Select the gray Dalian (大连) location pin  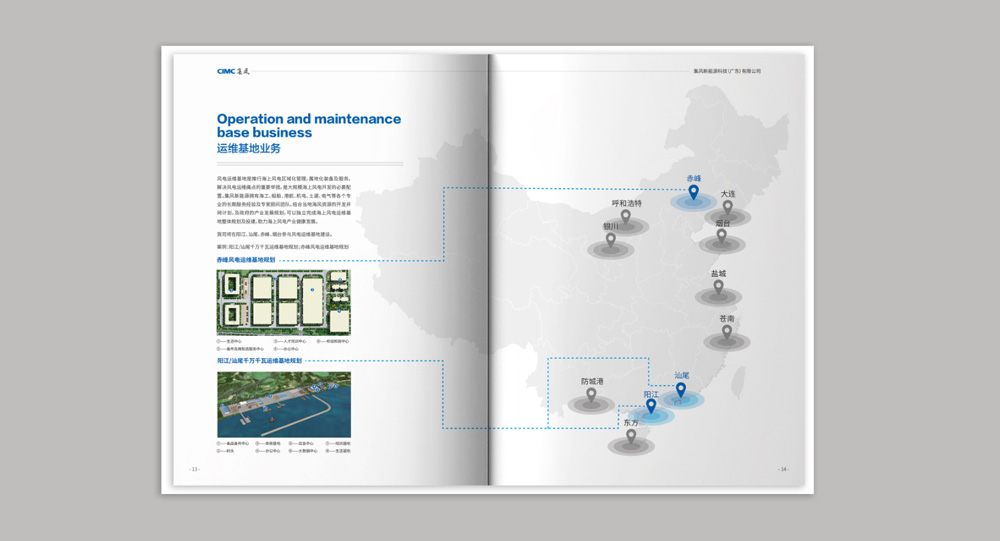728,208
